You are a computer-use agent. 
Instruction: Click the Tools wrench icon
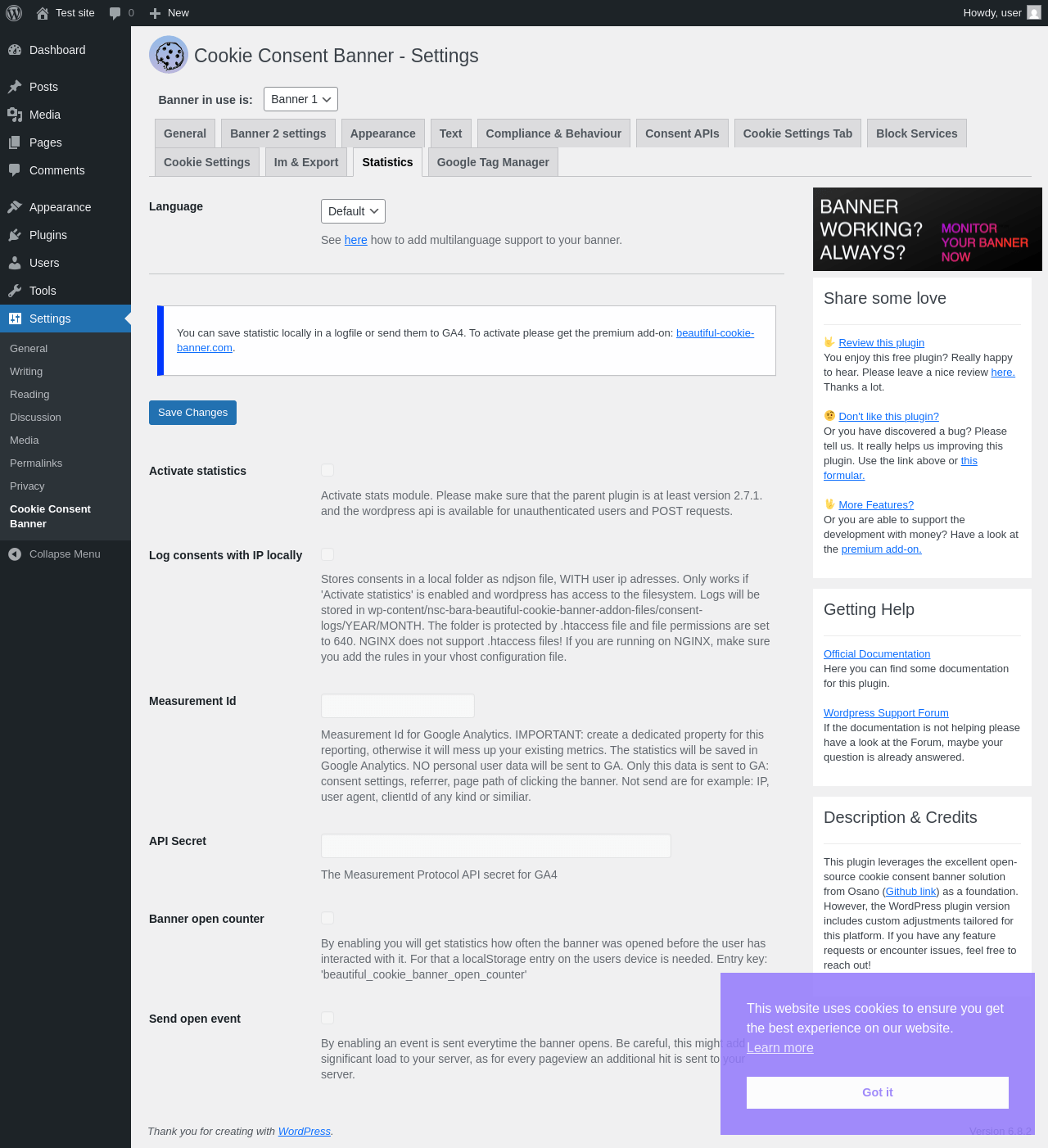click(15, 291)
